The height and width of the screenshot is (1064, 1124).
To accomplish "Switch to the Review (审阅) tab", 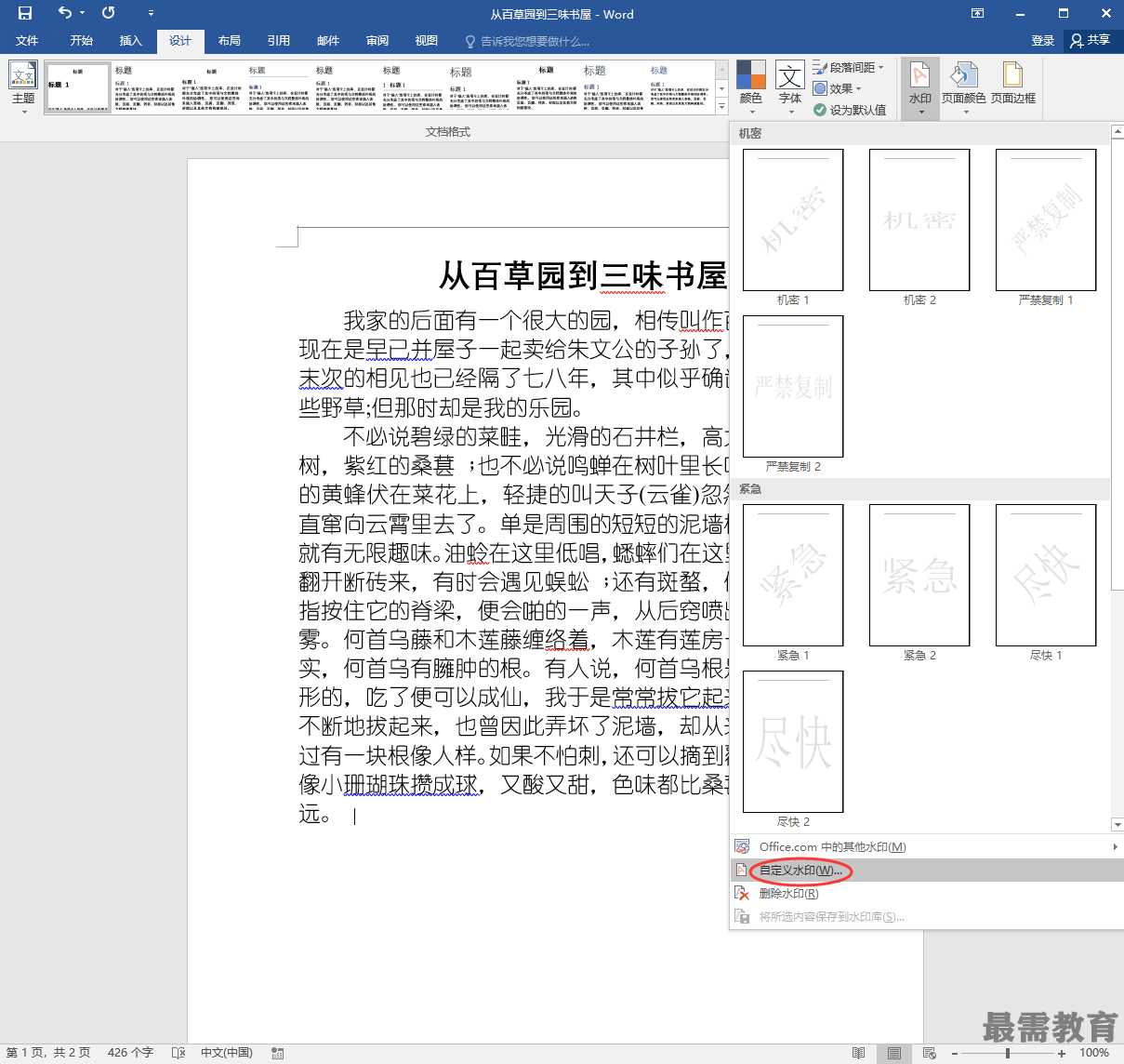I will tap(377, 40).
